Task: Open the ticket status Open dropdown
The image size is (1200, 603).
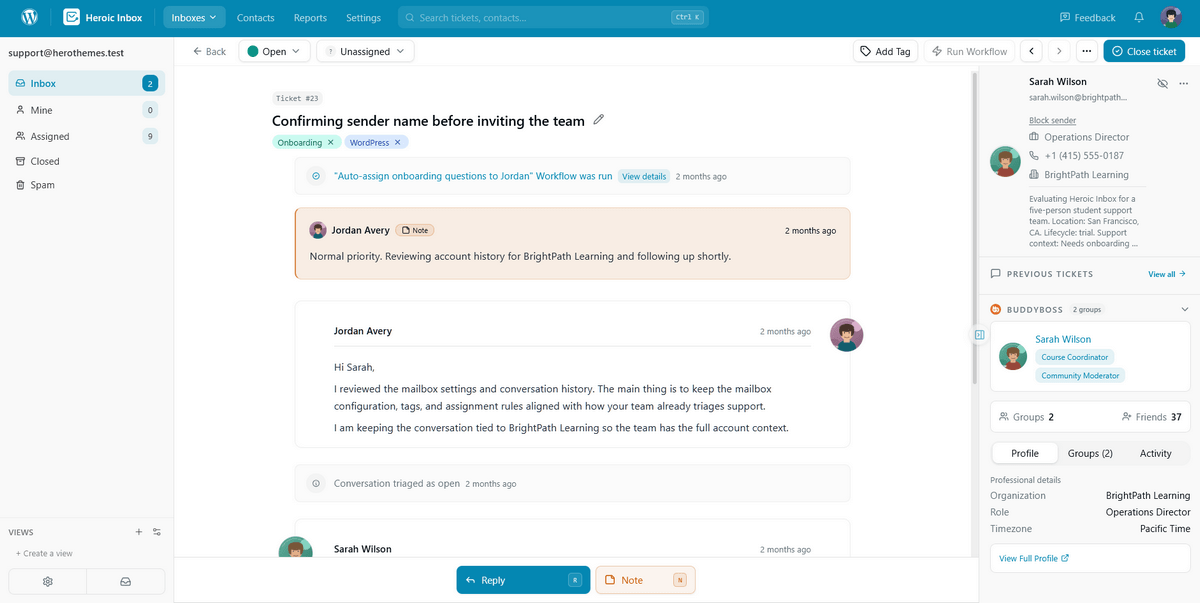Action: pyautogui.click(x=274, y=51)
